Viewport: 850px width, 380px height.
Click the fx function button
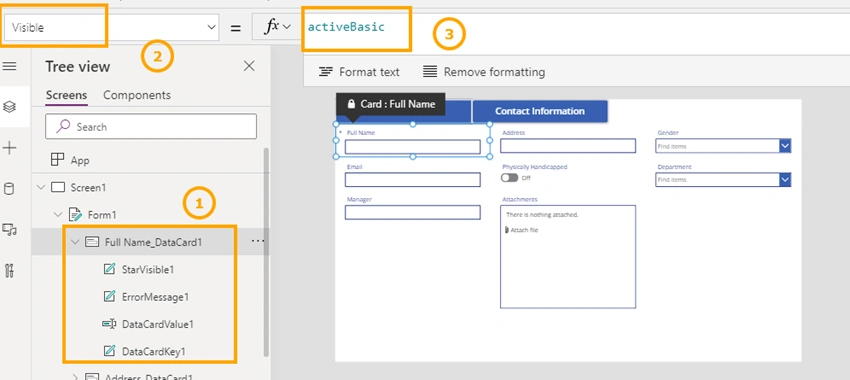pos(272,27)
